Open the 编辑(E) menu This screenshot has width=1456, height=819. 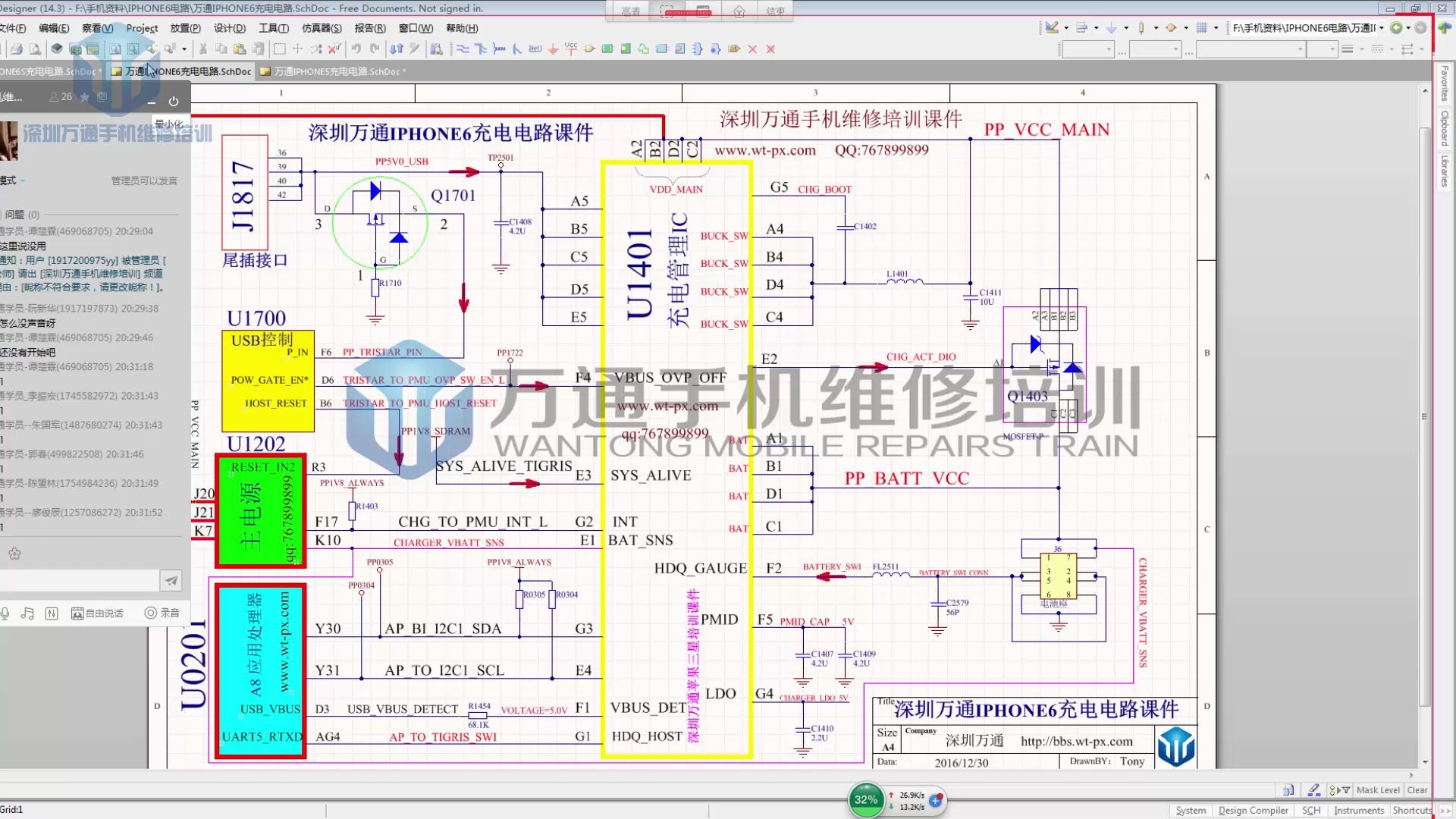click(54, 28)
